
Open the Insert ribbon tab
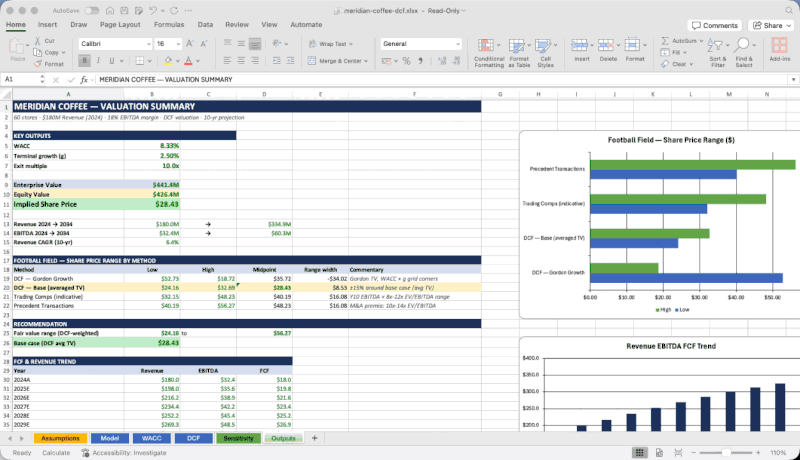47,24
